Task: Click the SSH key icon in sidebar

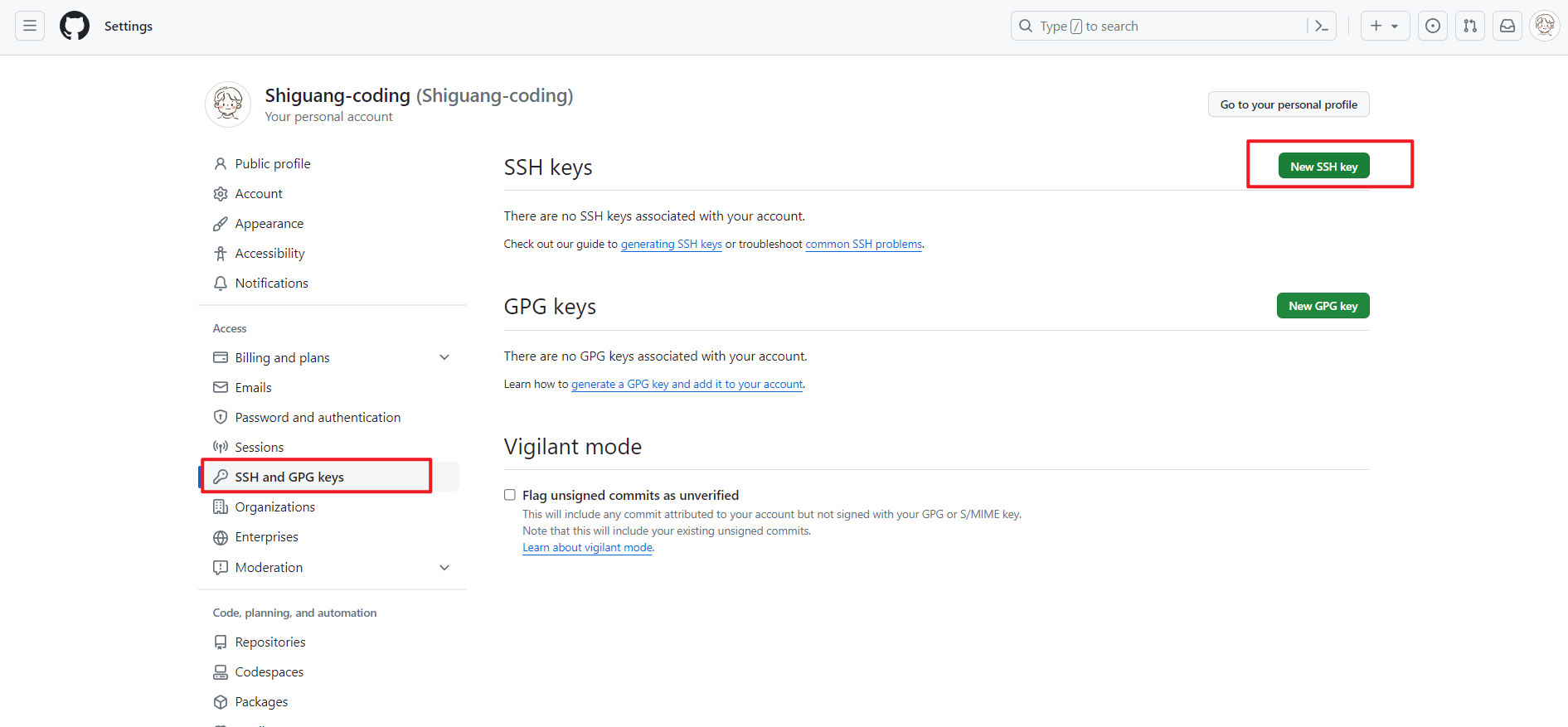Action: (x=221, y=477)
